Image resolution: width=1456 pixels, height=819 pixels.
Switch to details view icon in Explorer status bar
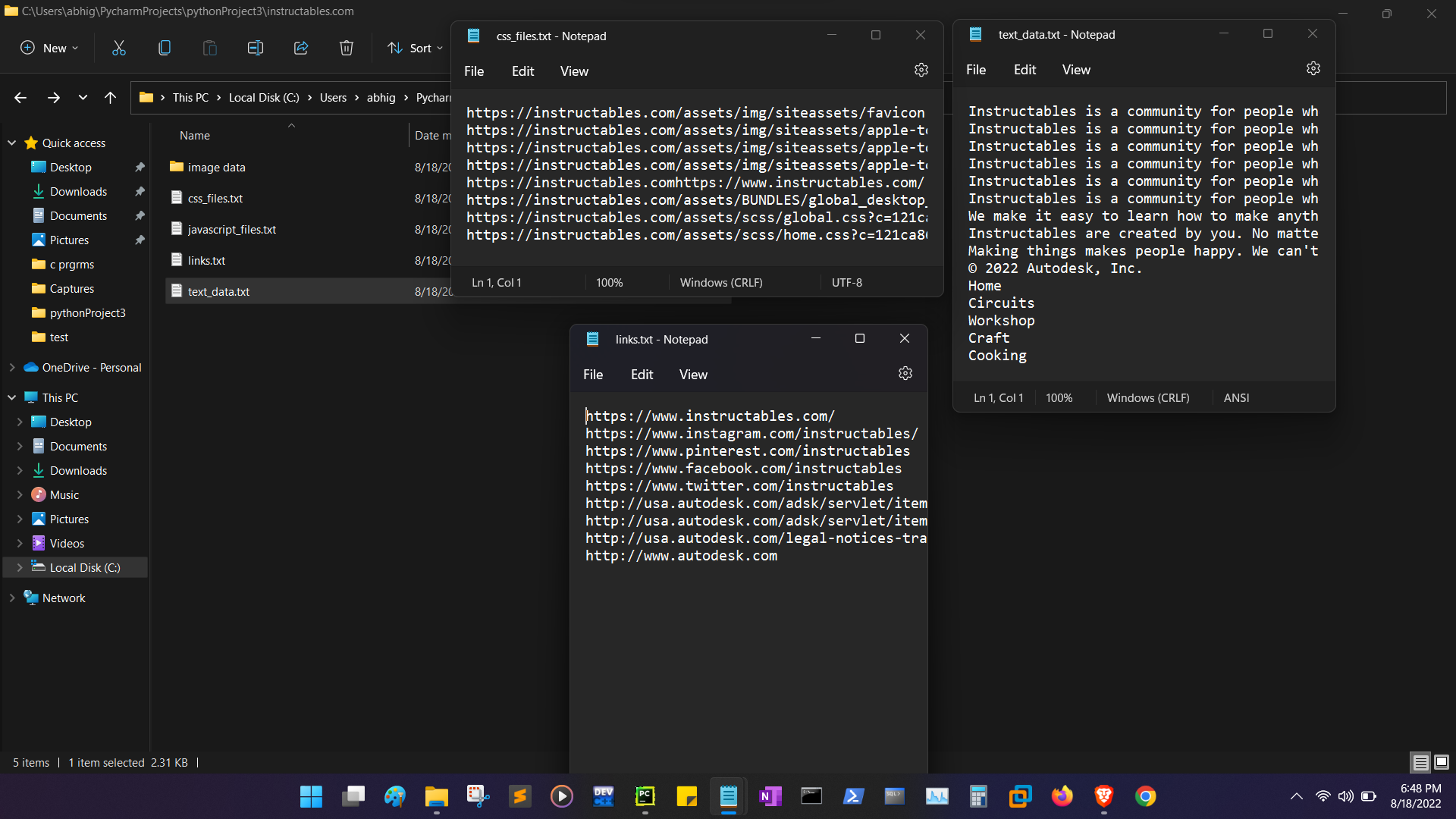pos(1421,762)
